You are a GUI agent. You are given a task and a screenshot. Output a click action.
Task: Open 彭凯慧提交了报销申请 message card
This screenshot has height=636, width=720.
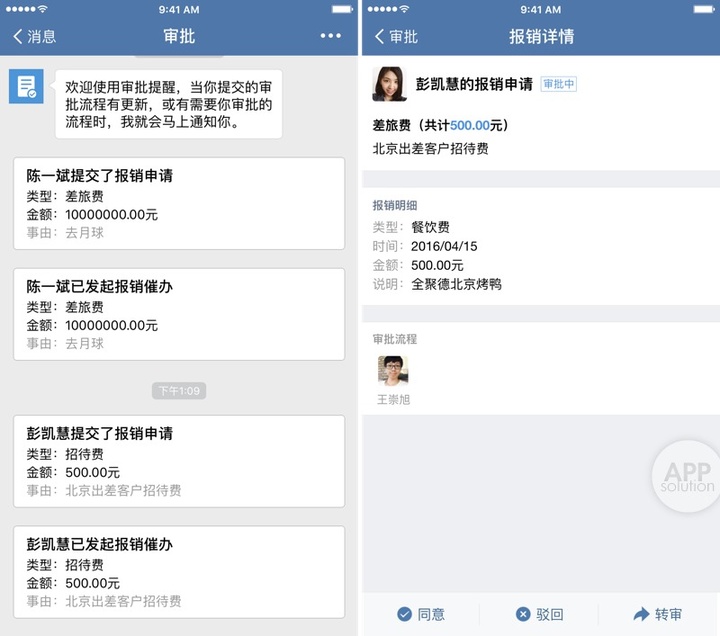(x=179, y=462)
